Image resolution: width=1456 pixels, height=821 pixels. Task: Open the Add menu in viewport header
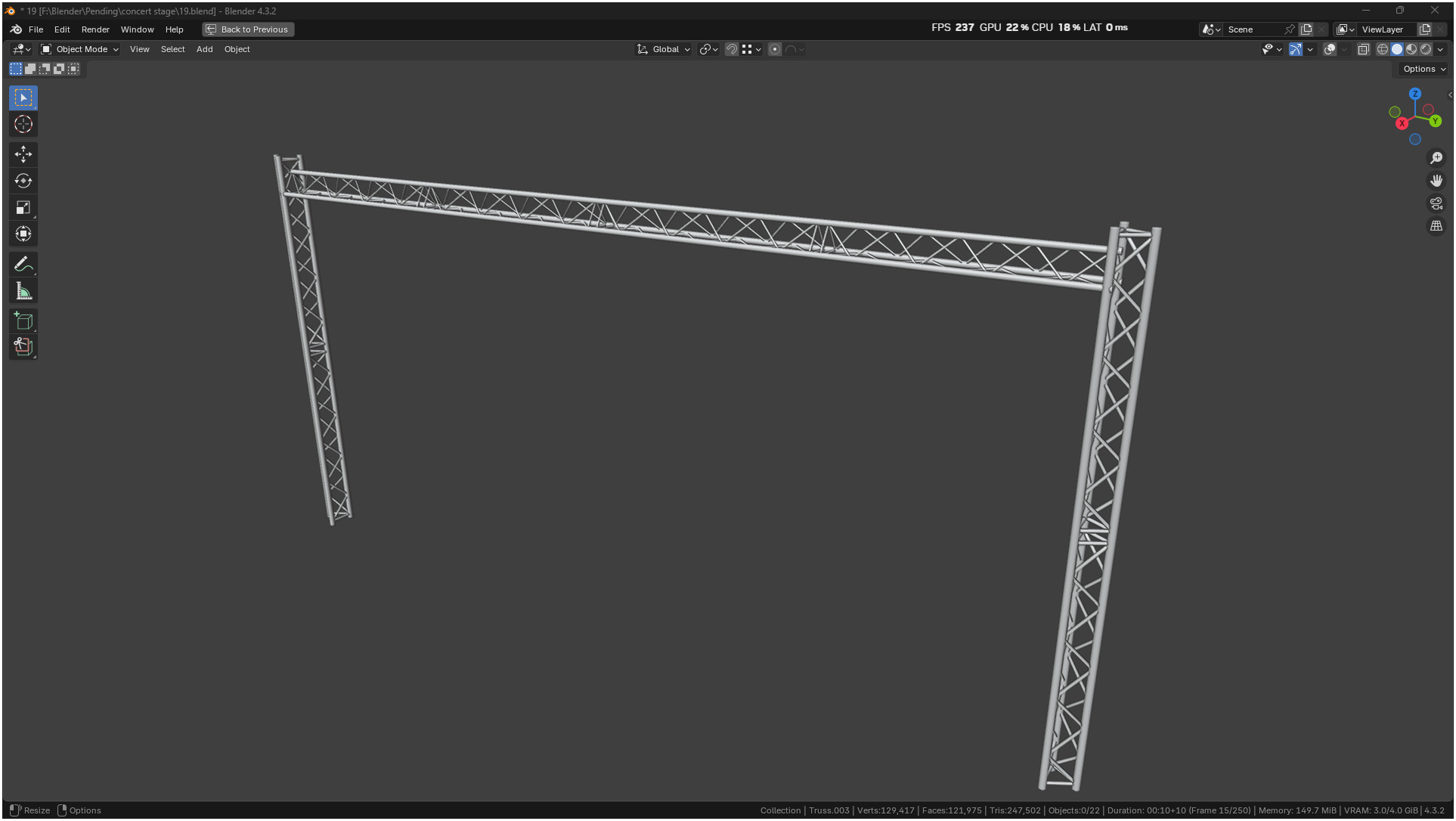[x=204, y=49]
